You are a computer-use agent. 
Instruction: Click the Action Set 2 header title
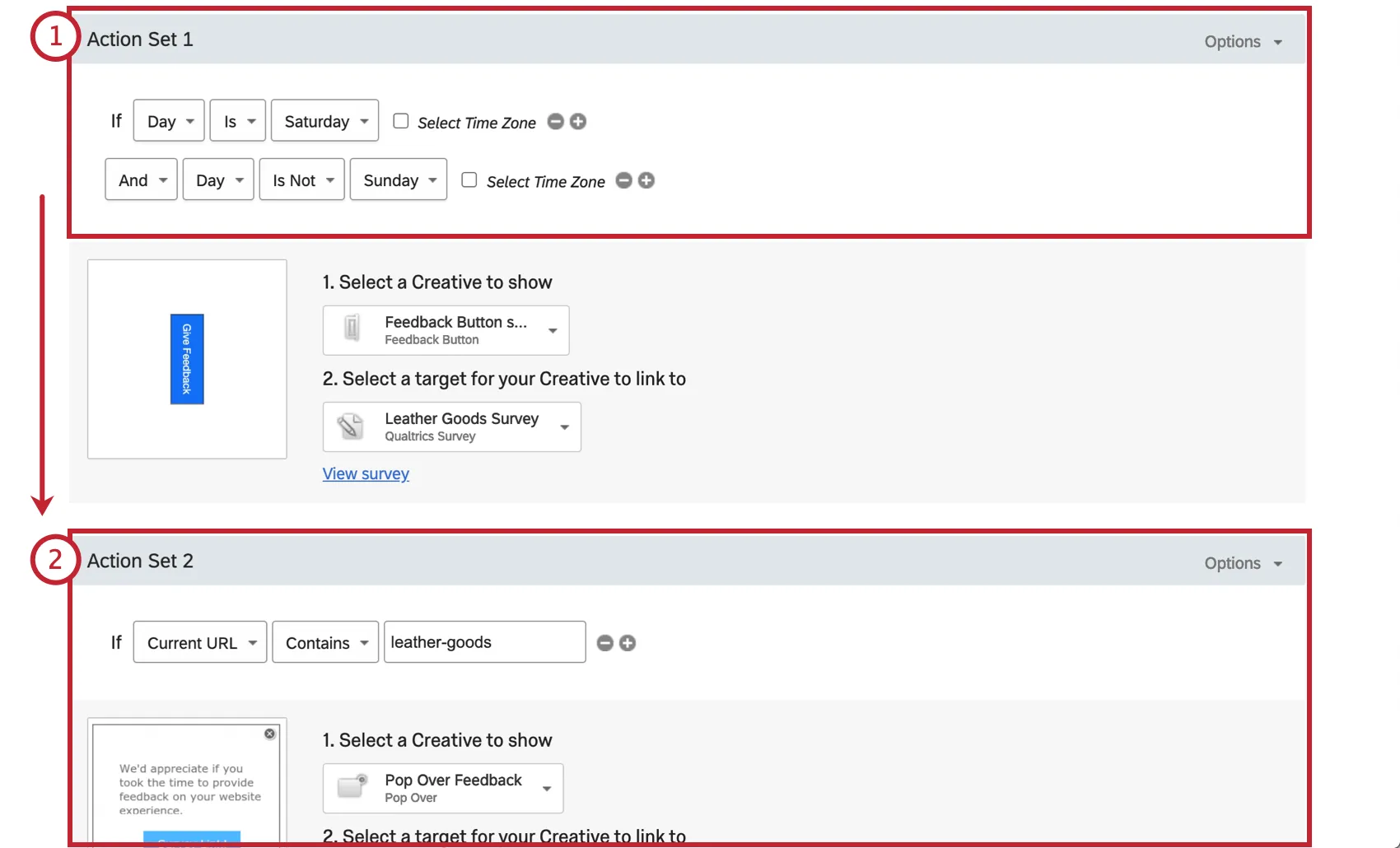point(140,561)
